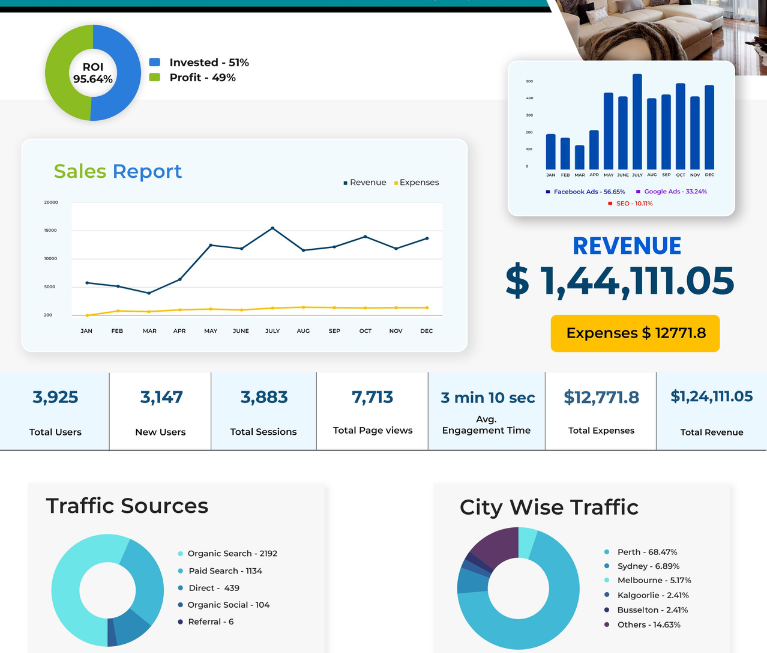The image size is (767, 653).
Task: Click the Organic Search - 2192 legend dot
Action: [x=180, y=554]
